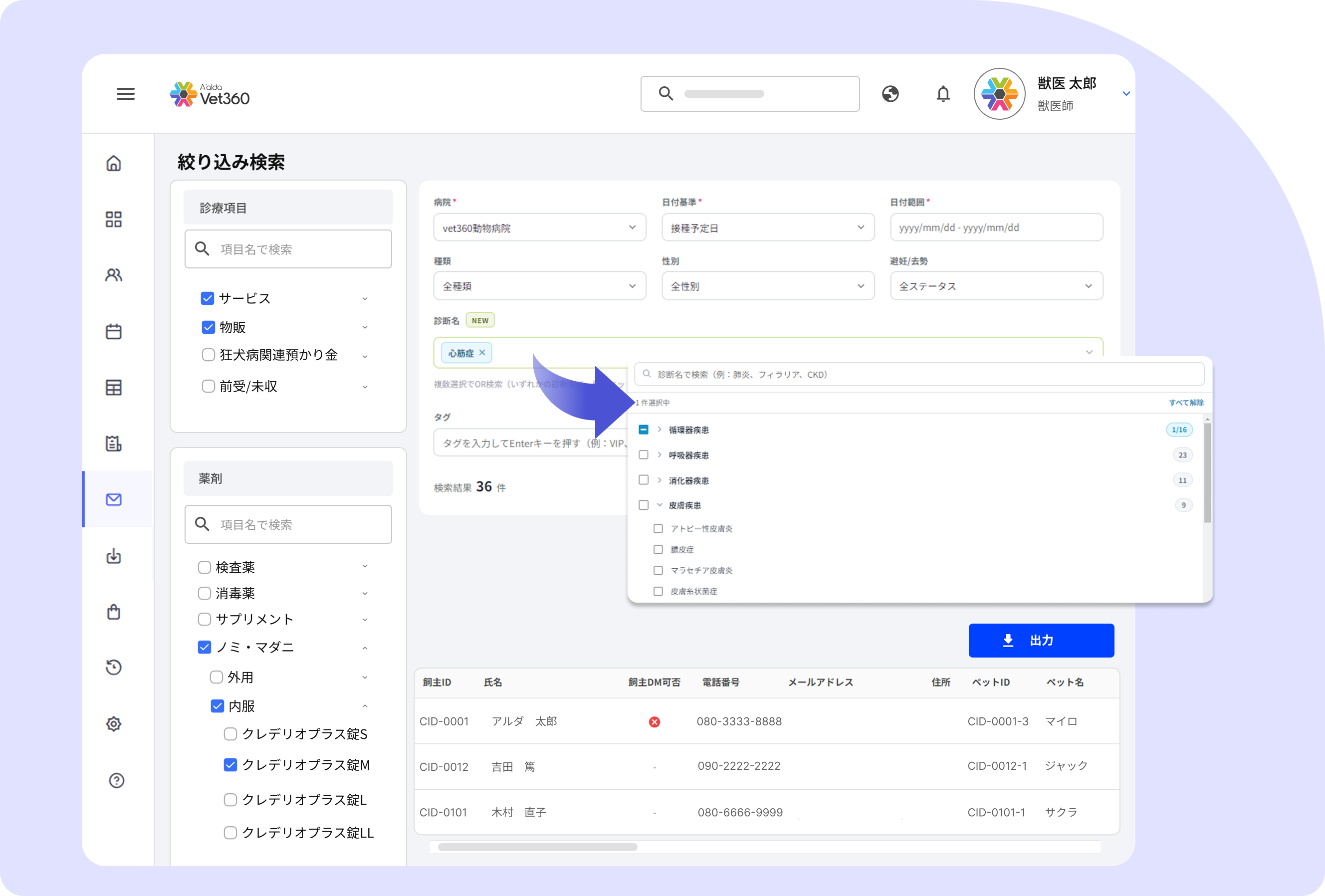Toggle the 循環器疾患 checkbox
Viewport: 1325px width, 896px height.
coord(644,430)
